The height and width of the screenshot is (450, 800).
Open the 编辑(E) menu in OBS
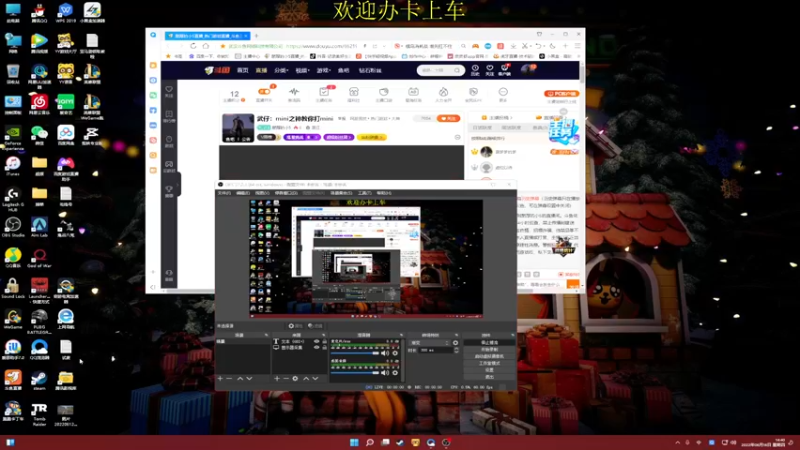[243, 193]
